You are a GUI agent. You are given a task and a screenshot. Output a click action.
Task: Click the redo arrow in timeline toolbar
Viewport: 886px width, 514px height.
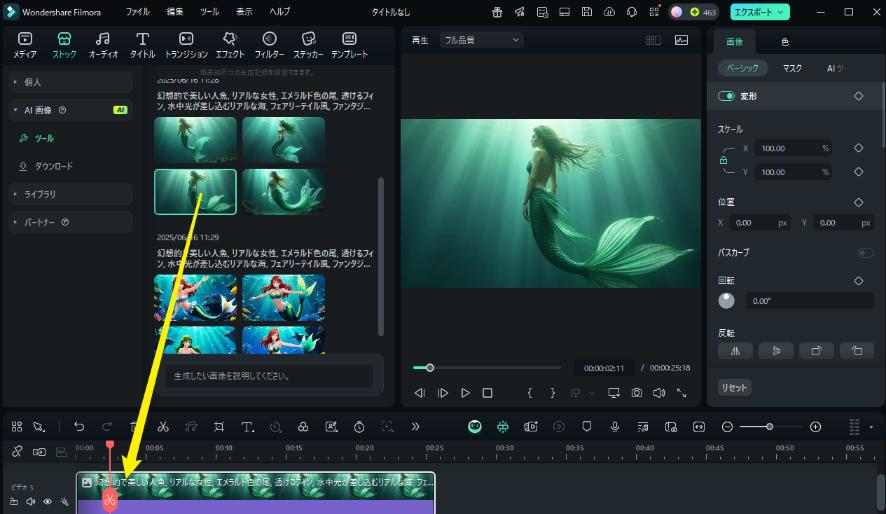coord(107,427)
